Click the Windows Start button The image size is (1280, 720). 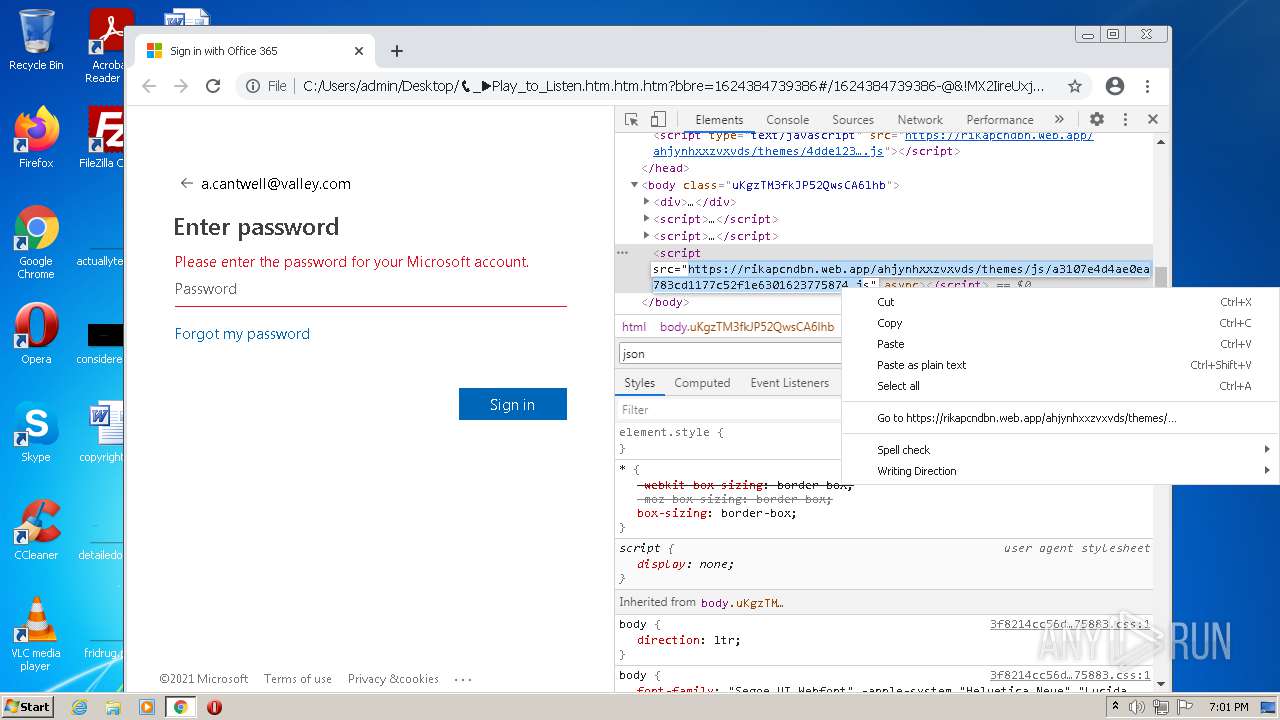pyautogui.click(x=27, y=706)
